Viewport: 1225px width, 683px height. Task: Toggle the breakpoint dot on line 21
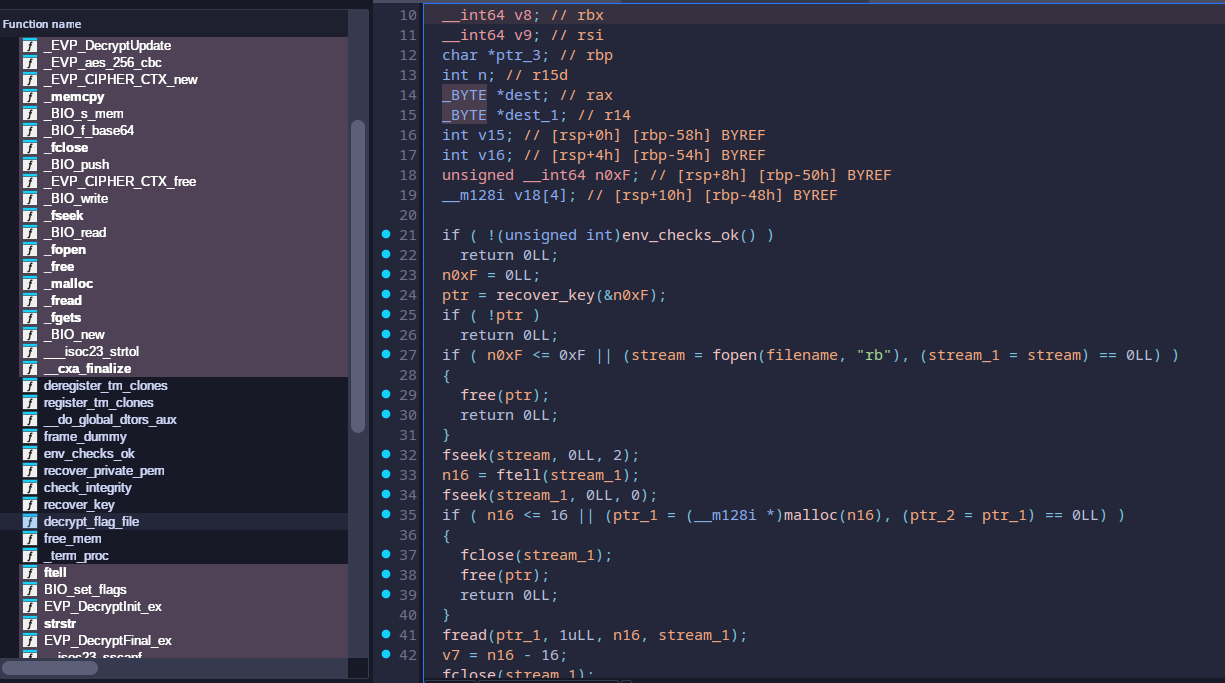[386, 235]
